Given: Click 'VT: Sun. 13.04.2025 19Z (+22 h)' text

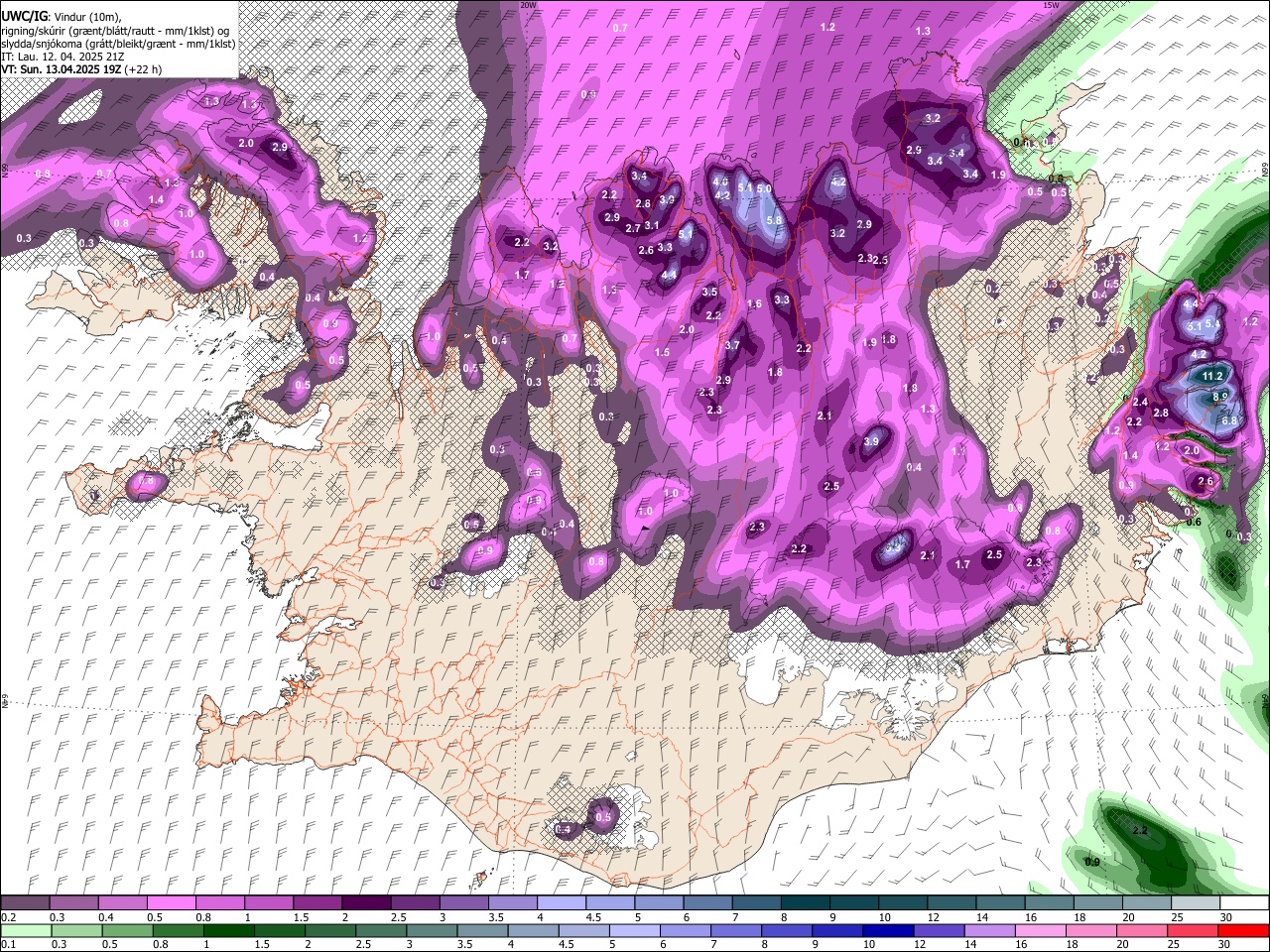Looking at the screenshot, I should 81,69.
